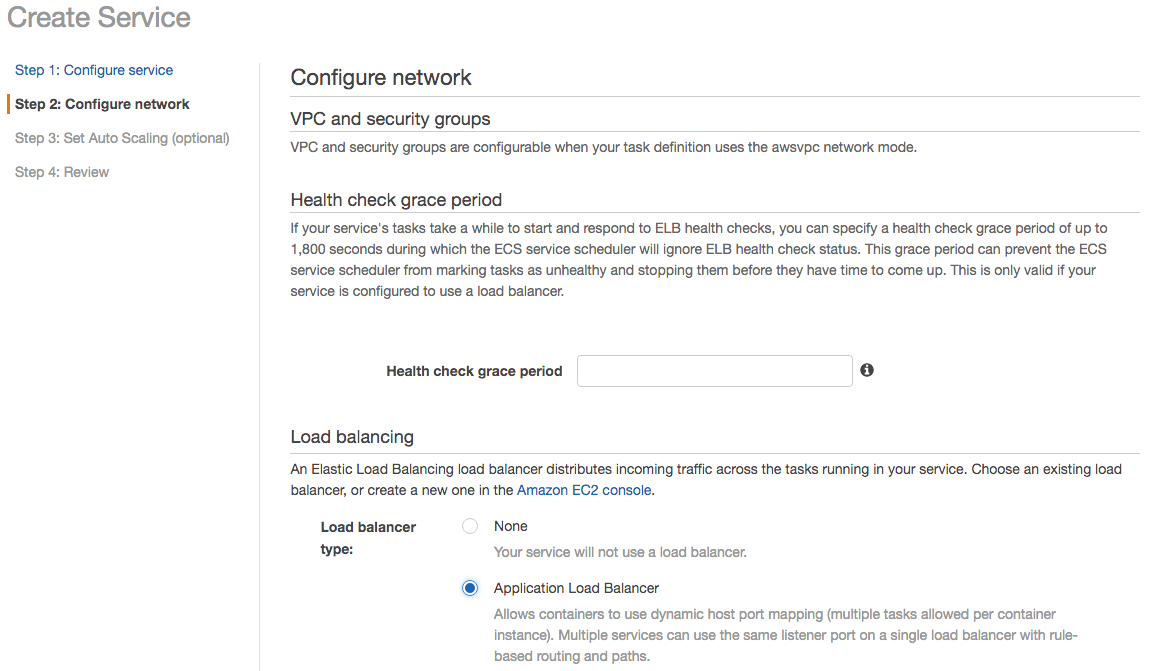
Task: Select the Application Load Balancer radio button
Action: [470, 588]
